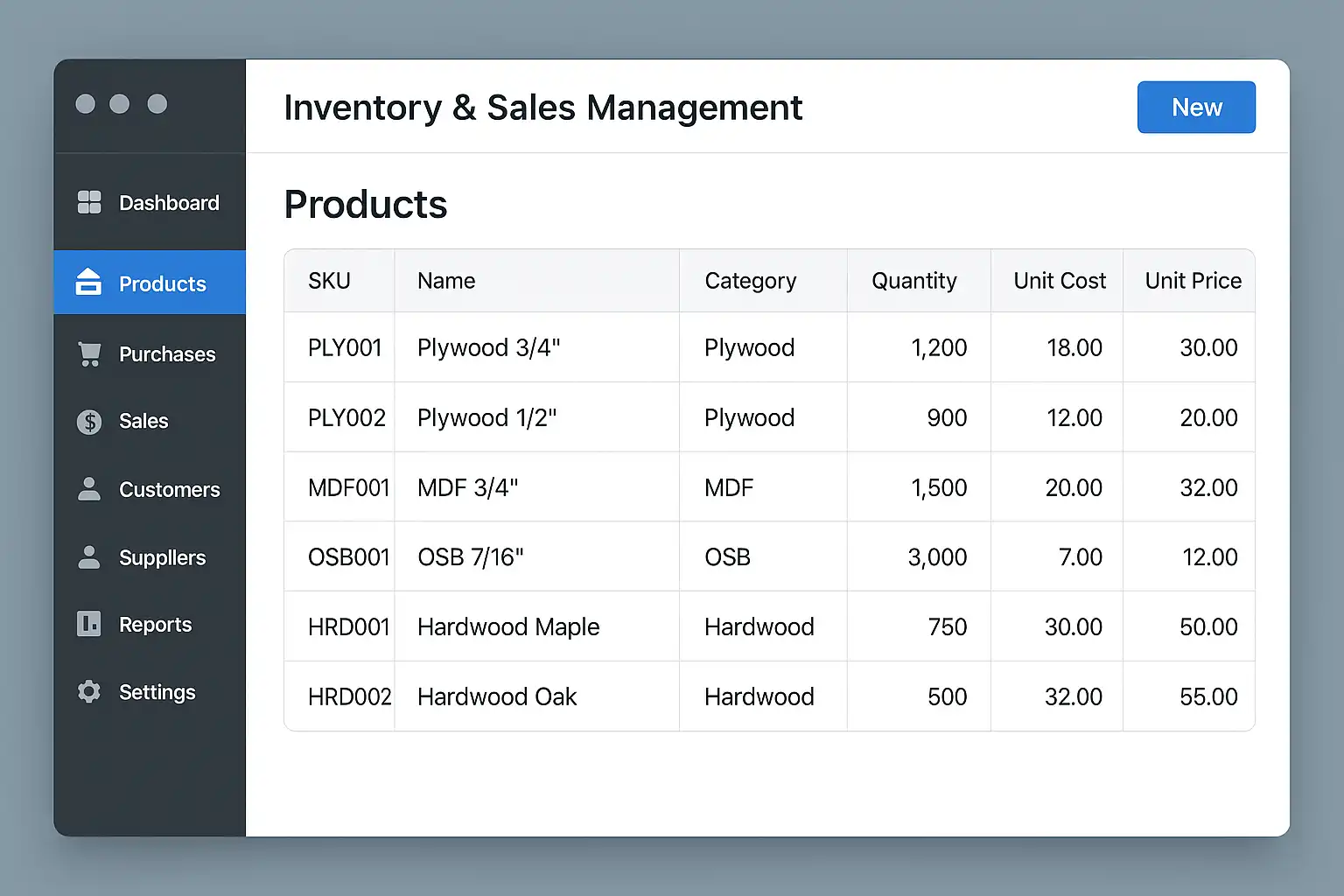Image resolution: width=1344 pixels, height=896 pixels.
Task: Click the Customers person icon
Action: pos(89,489)
